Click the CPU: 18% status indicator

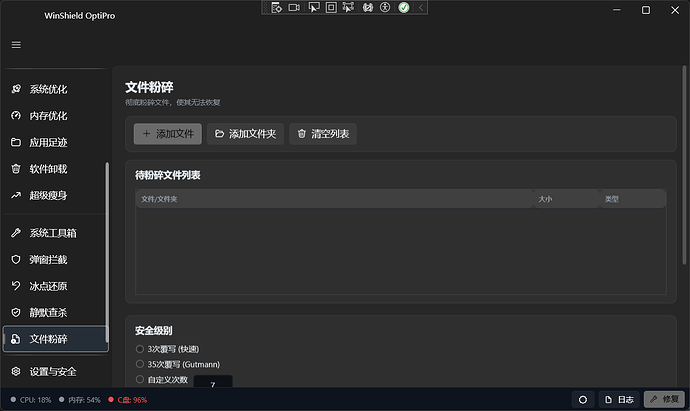(31, 400)
